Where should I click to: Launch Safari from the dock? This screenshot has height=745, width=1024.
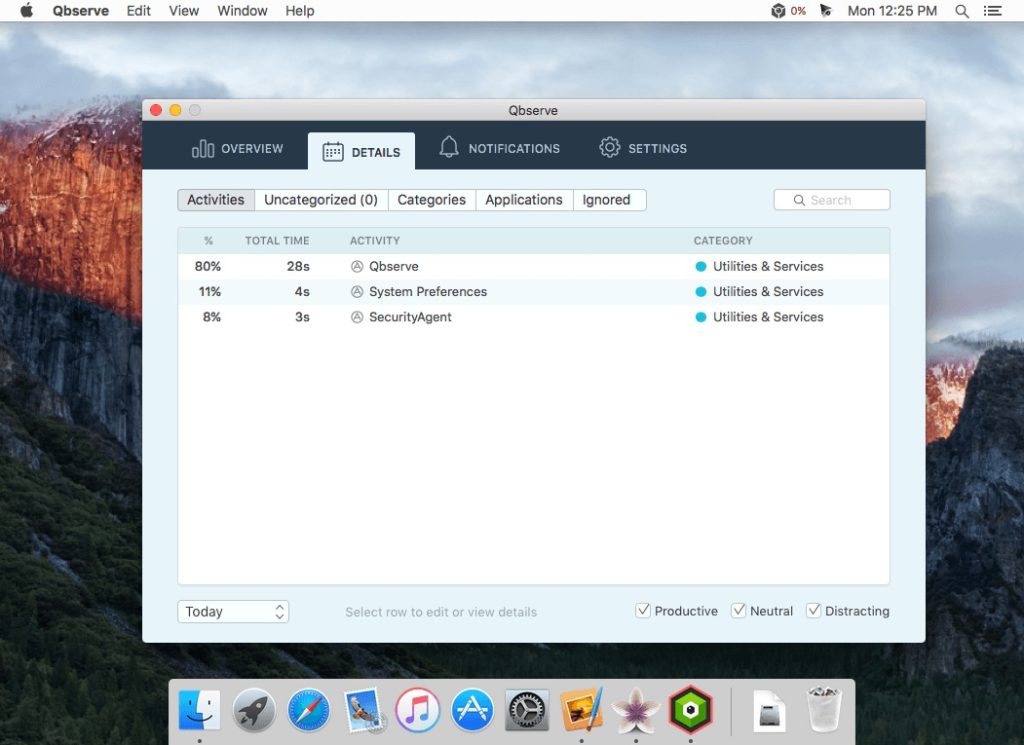(308, 710)
